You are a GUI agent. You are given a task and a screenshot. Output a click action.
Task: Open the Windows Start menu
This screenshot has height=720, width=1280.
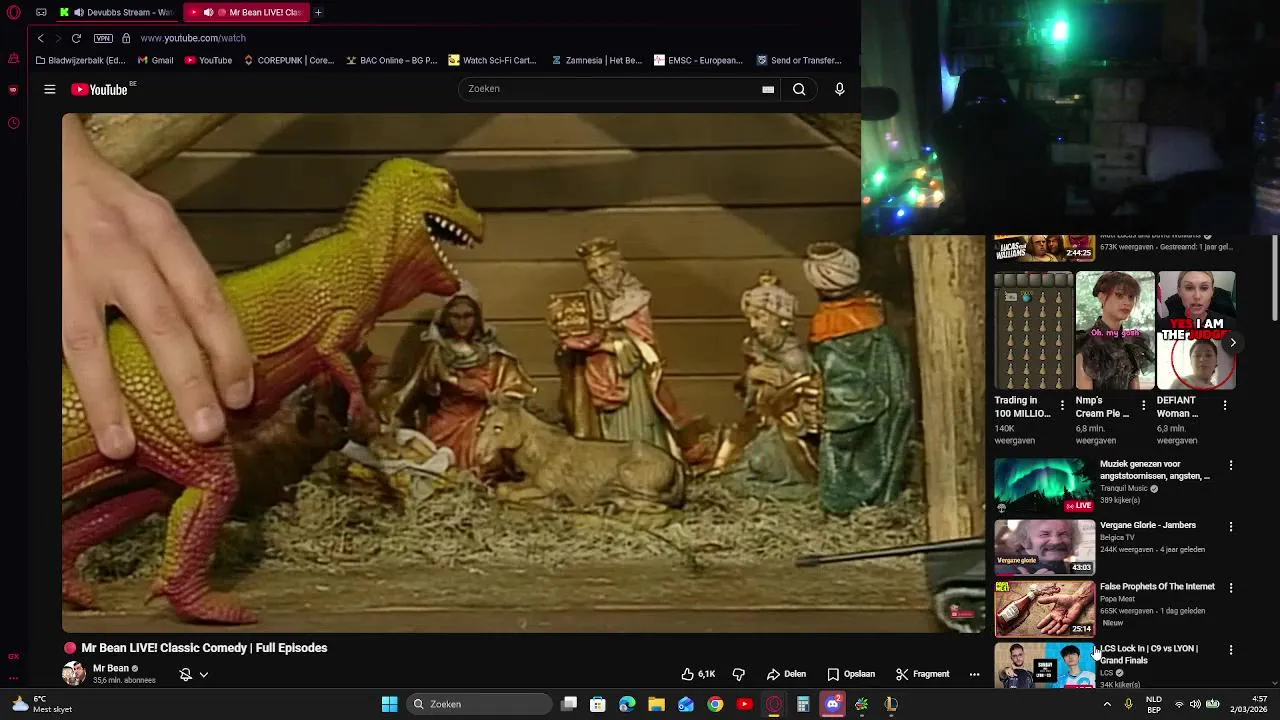tap(389, 704)
